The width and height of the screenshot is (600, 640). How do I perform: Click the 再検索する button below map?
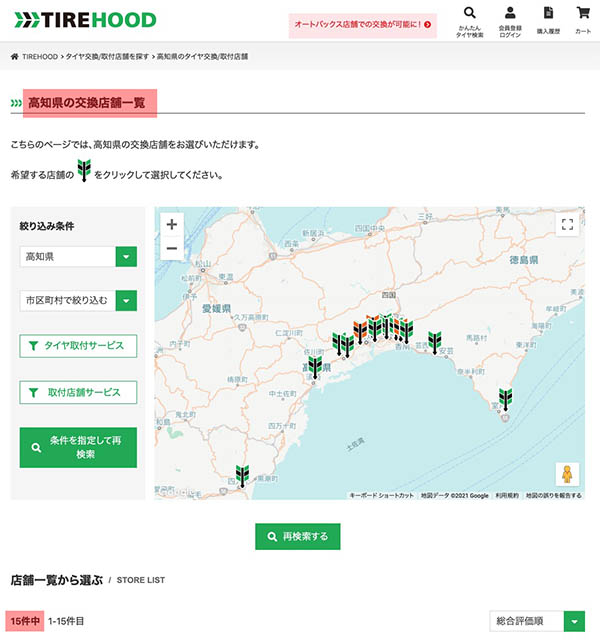click(298, 536)
